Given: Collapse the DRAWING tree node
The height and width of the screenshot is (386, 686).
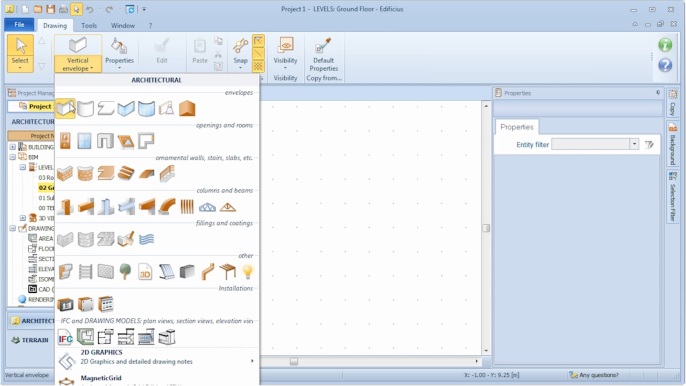Looking at the screenshot, I should tap(13, 228).
